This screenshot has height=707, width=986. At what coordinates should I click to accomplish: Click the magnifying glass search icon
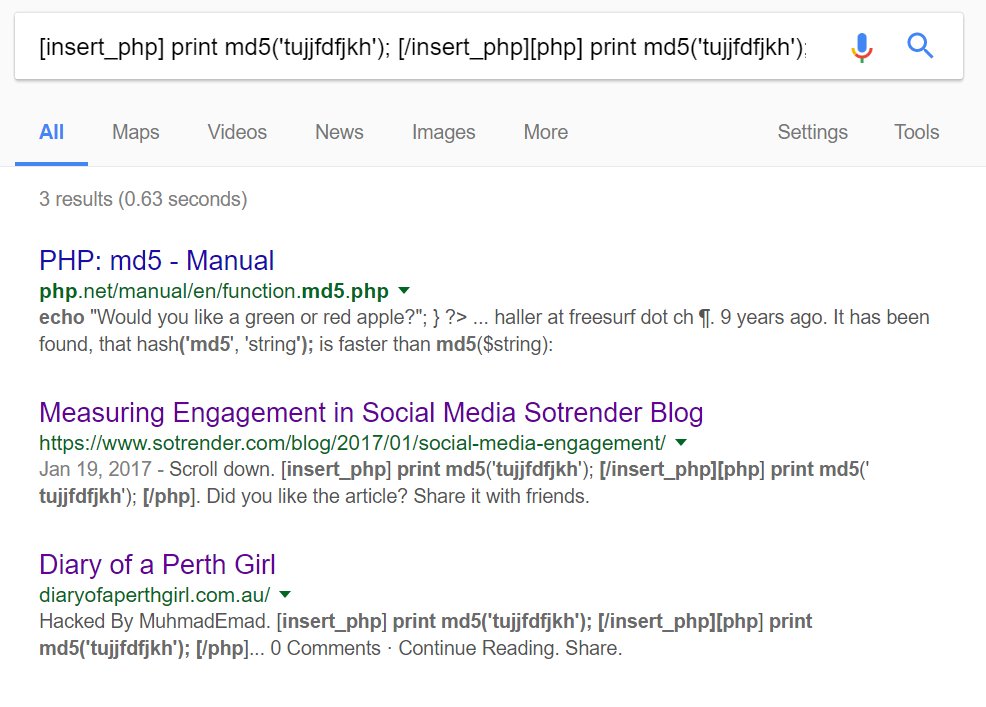coord(920,45)
